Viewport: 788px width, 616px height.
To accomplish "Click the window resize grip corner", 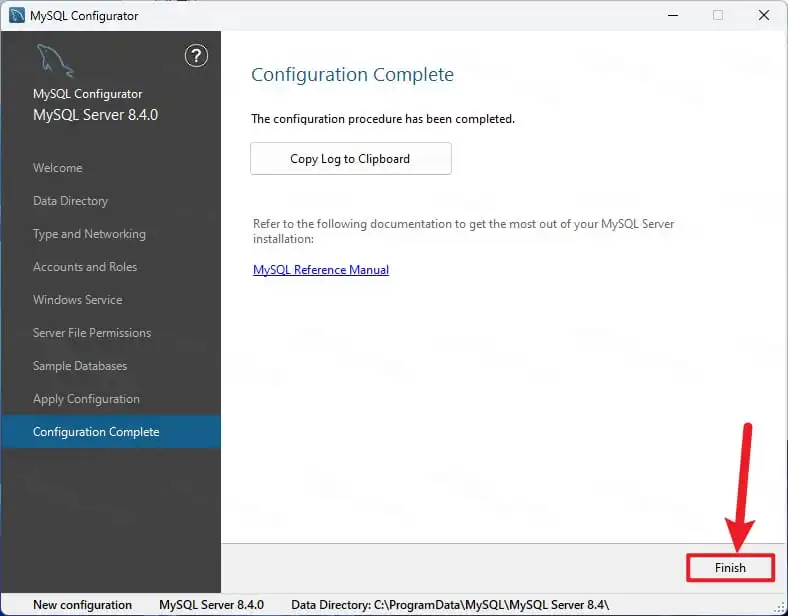I will [779, 608].
